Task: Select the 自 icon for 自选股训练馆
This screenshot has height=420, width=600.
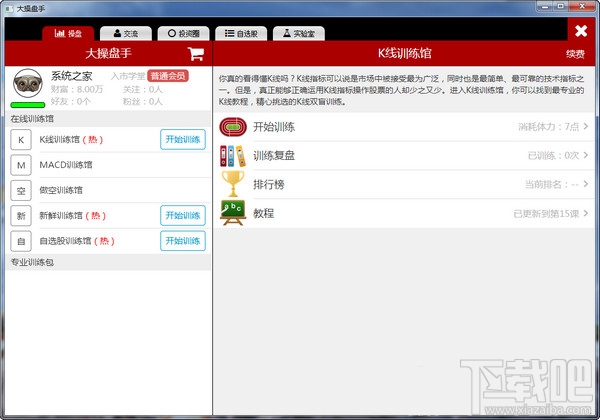Action: coord(21,241)
